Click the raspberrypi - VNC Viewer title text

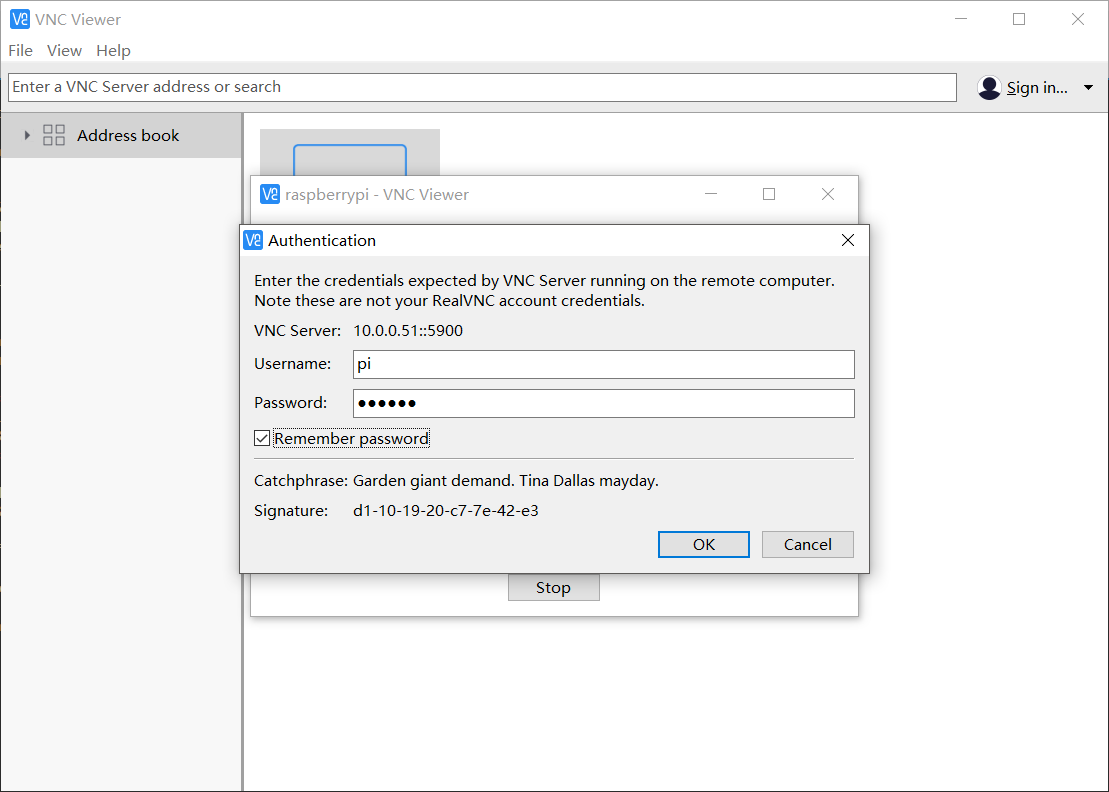(x=377, y=194)
